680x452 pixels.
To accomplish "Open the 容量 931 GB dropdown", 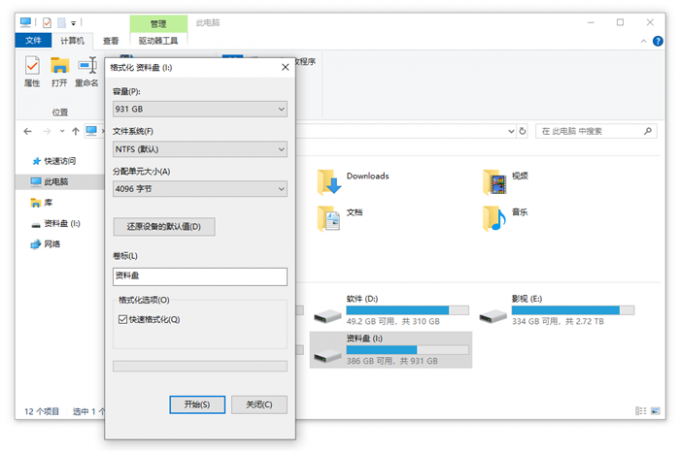I will [x=200, y=109].
